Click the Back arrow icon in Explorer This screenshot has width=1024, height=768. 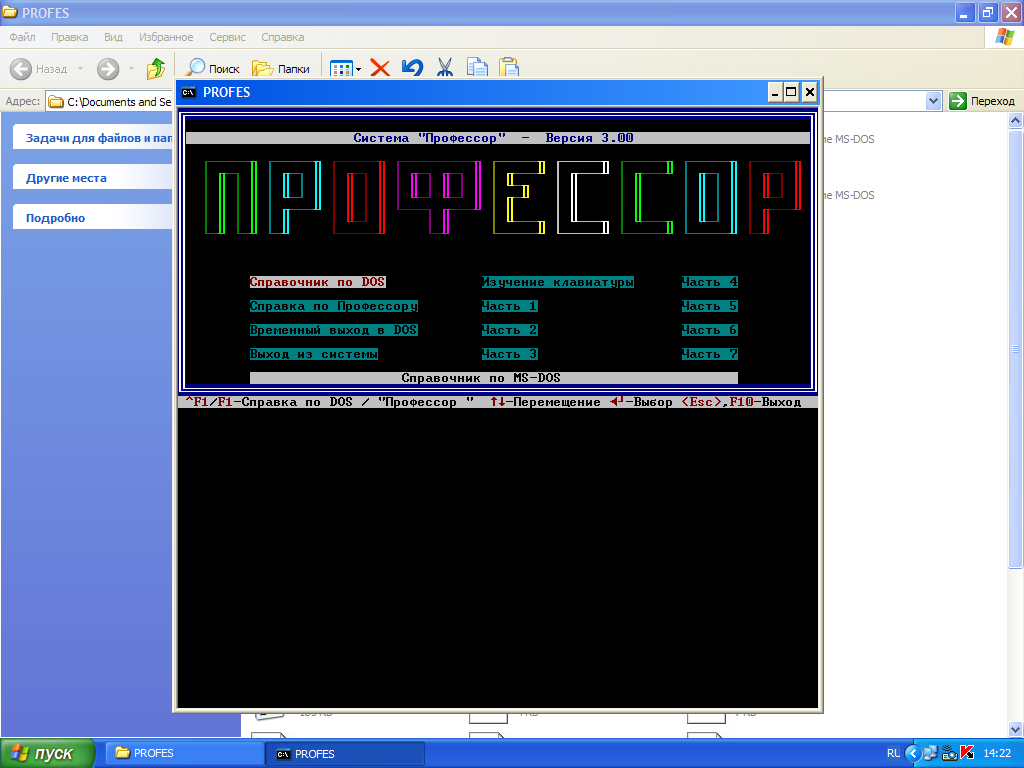pyautogui.click(x=21, y=69)
